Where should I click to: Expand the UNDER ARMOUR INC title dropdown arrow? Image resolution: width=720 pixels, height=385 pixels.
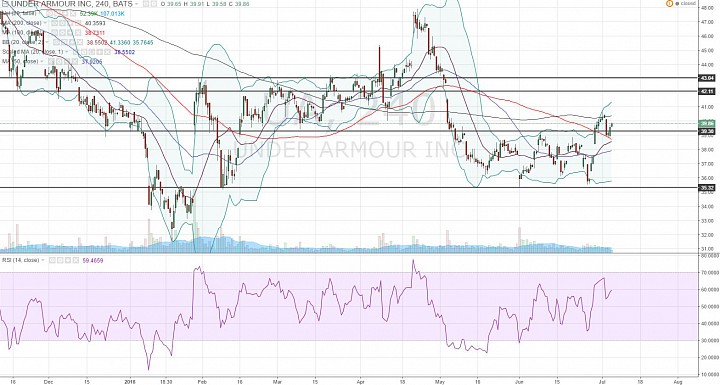click(x=136, y=4)
